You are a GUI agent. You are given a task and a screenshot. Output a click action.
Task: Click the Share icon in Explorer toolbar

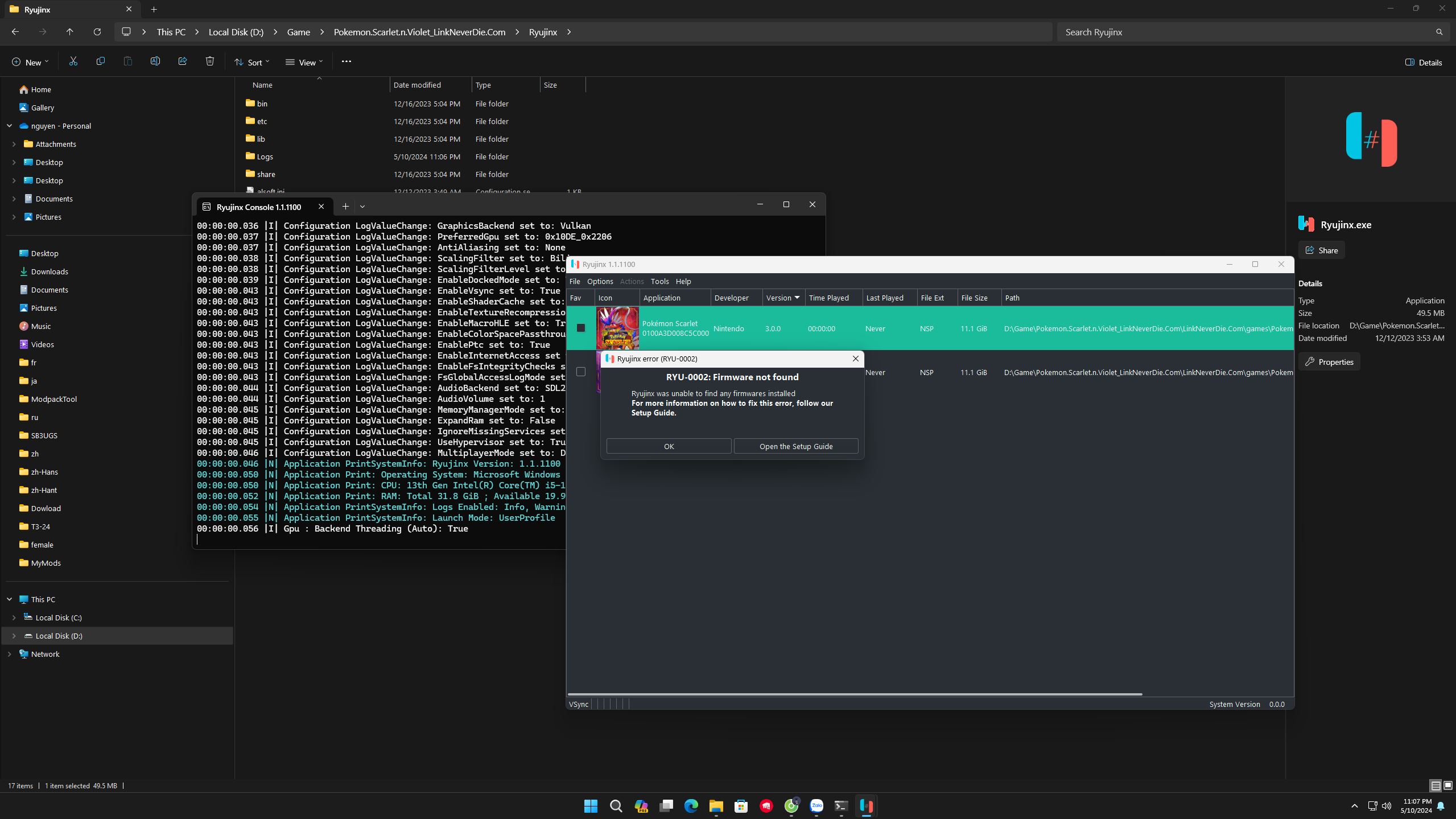click(182, 61)
